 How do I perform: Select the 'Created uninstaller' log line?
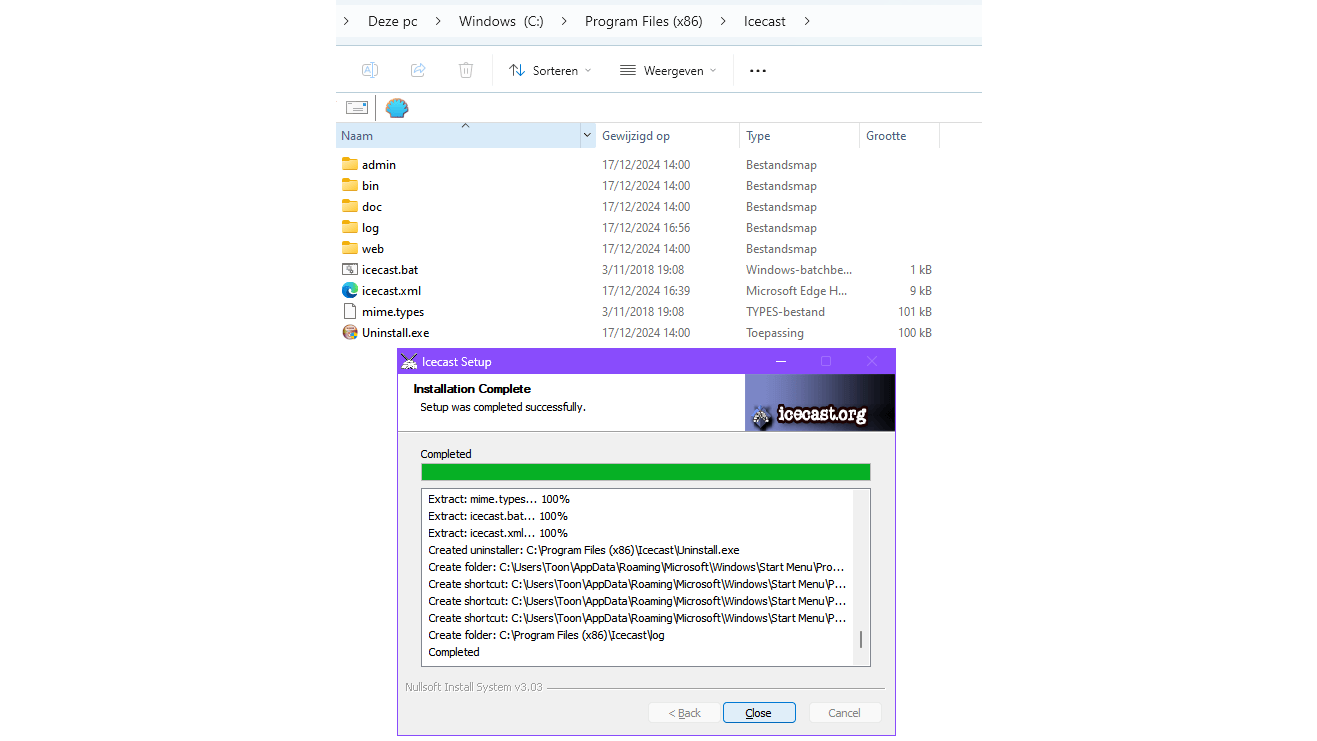[584, 550]
